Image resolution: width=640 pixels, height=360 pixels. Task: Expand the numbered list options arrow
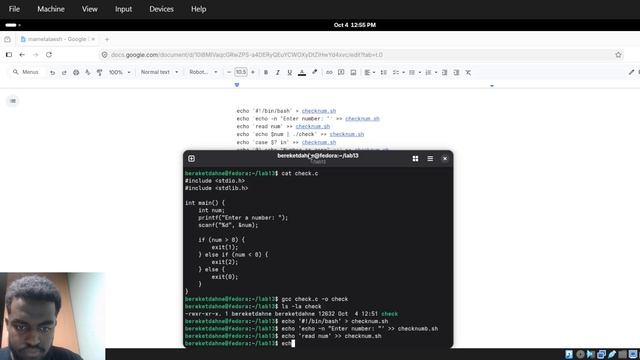[436, 73]
